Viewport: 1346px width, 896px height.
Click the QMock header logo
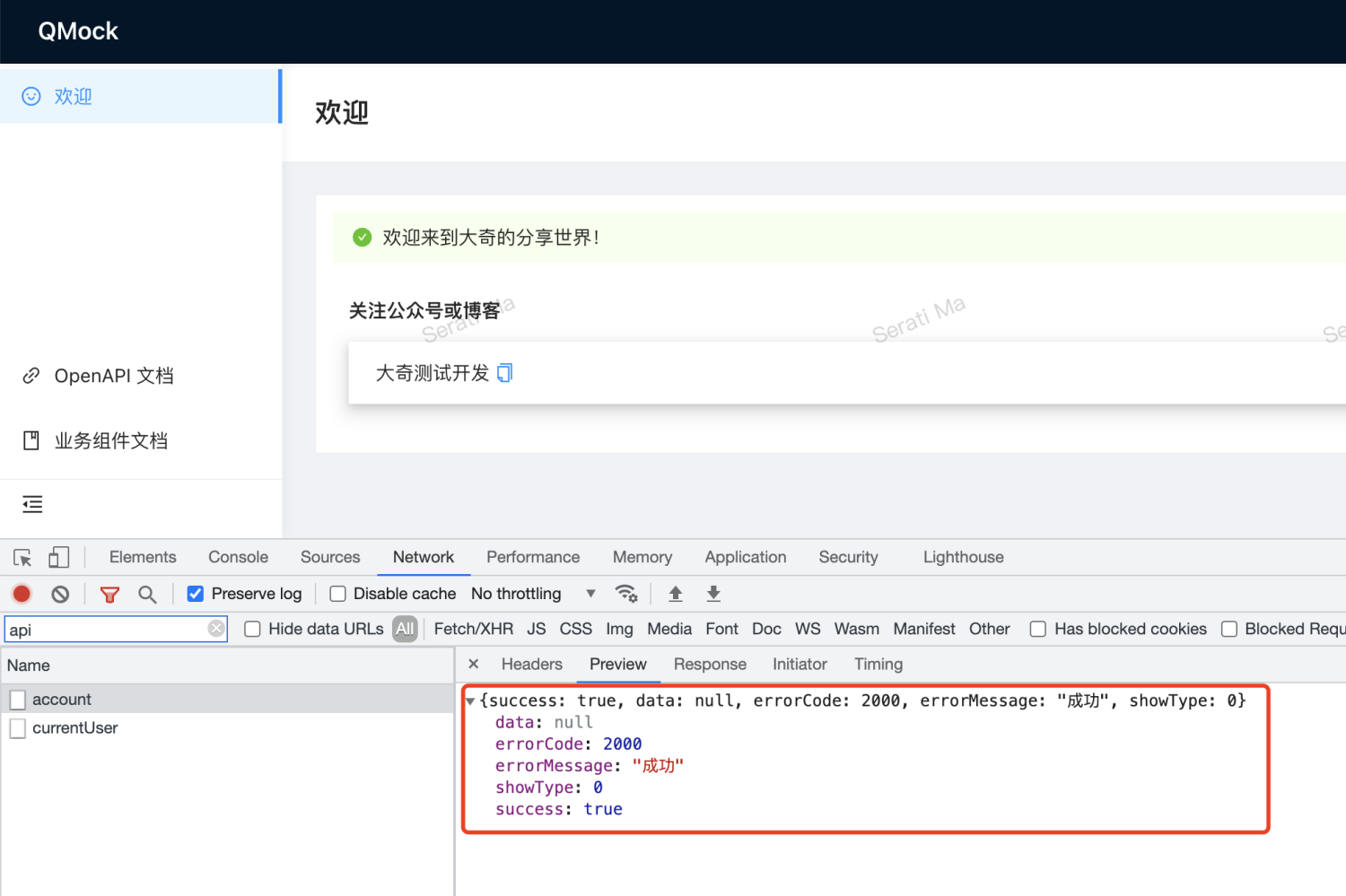[x=78, y=31]
